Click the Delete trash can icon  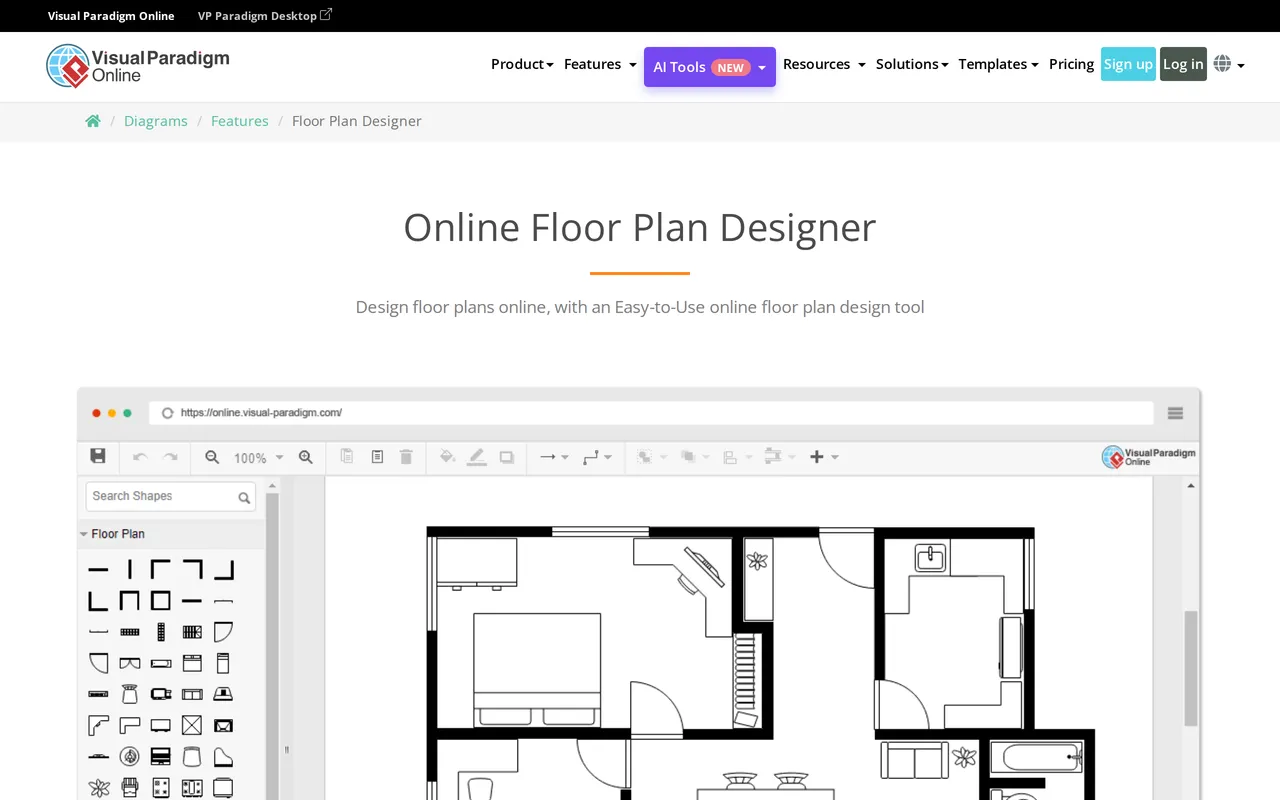[406, 457]
